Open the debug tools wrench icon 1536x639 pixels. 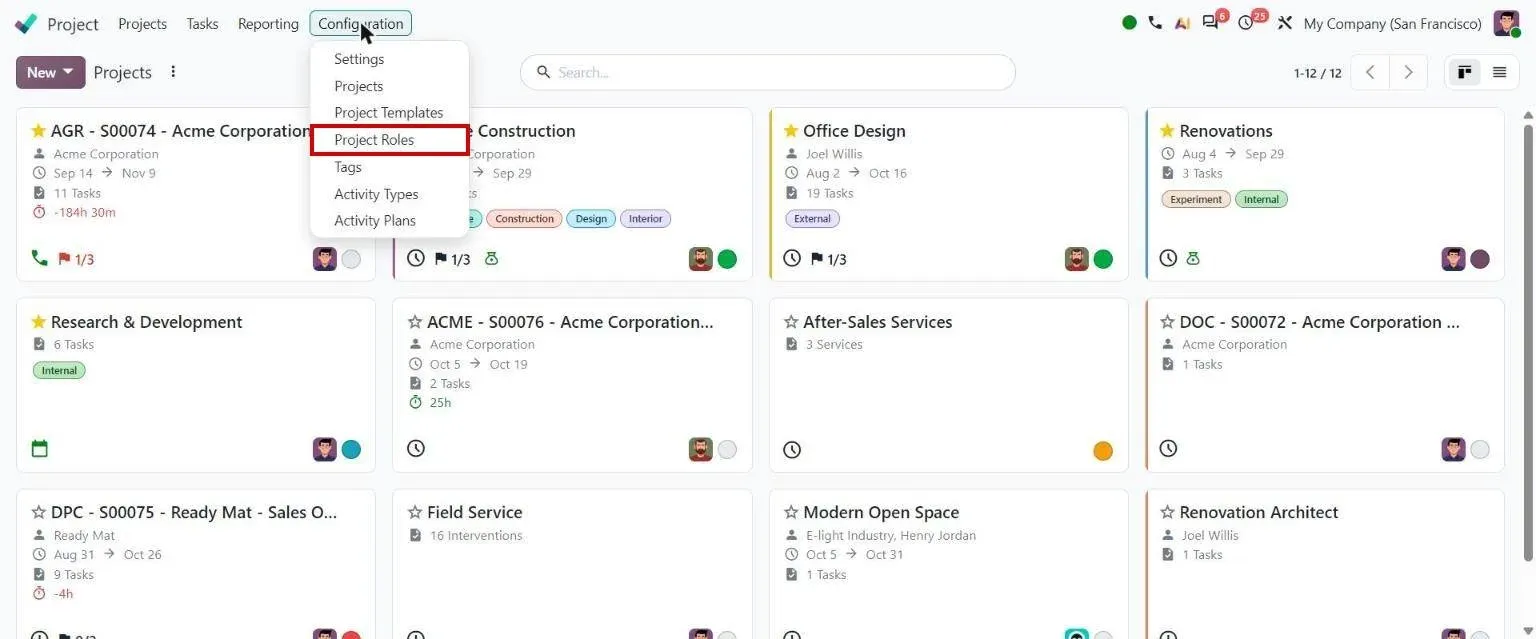point(1285,22)
